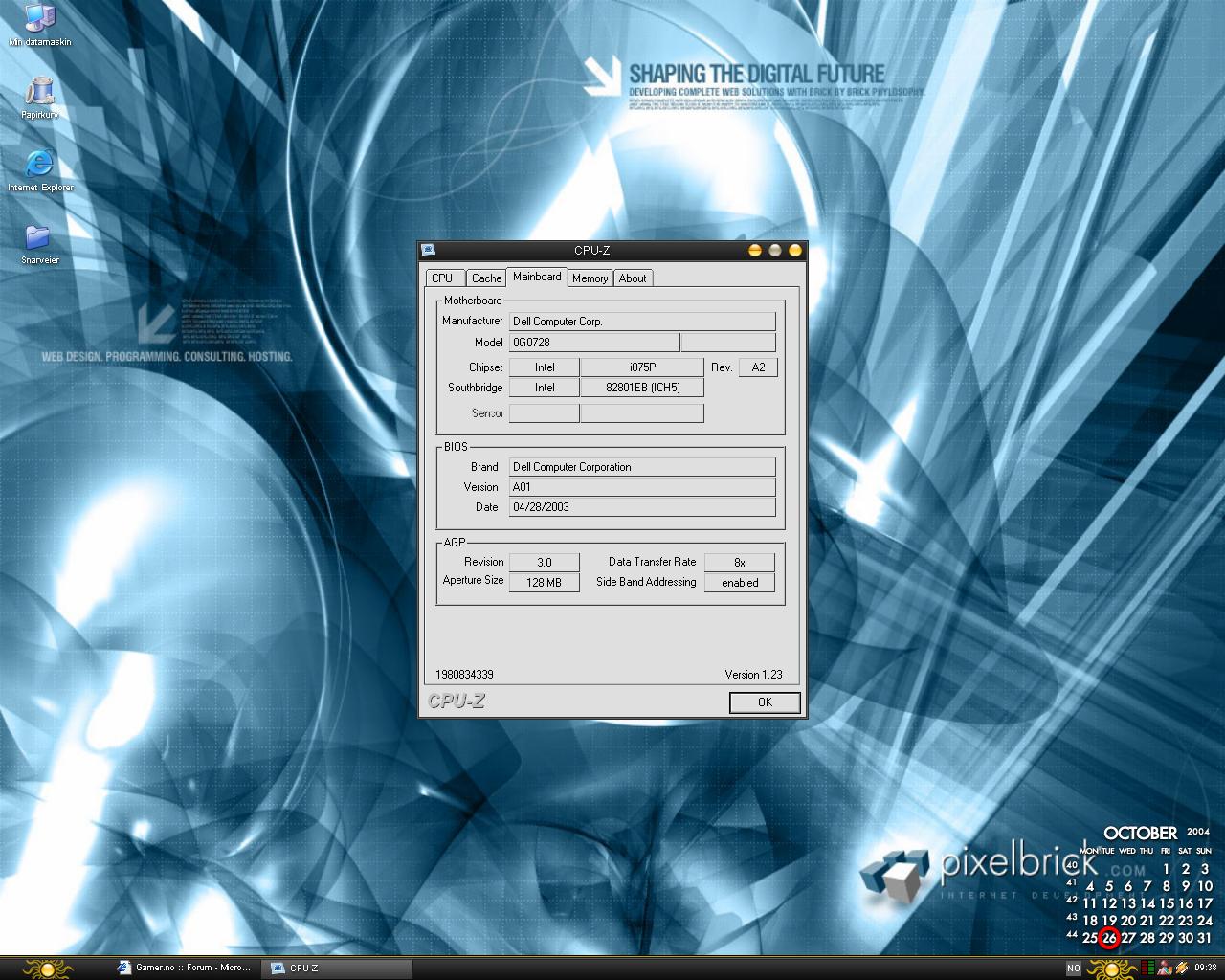Open the Snarveier folder icon

[39, 244]
